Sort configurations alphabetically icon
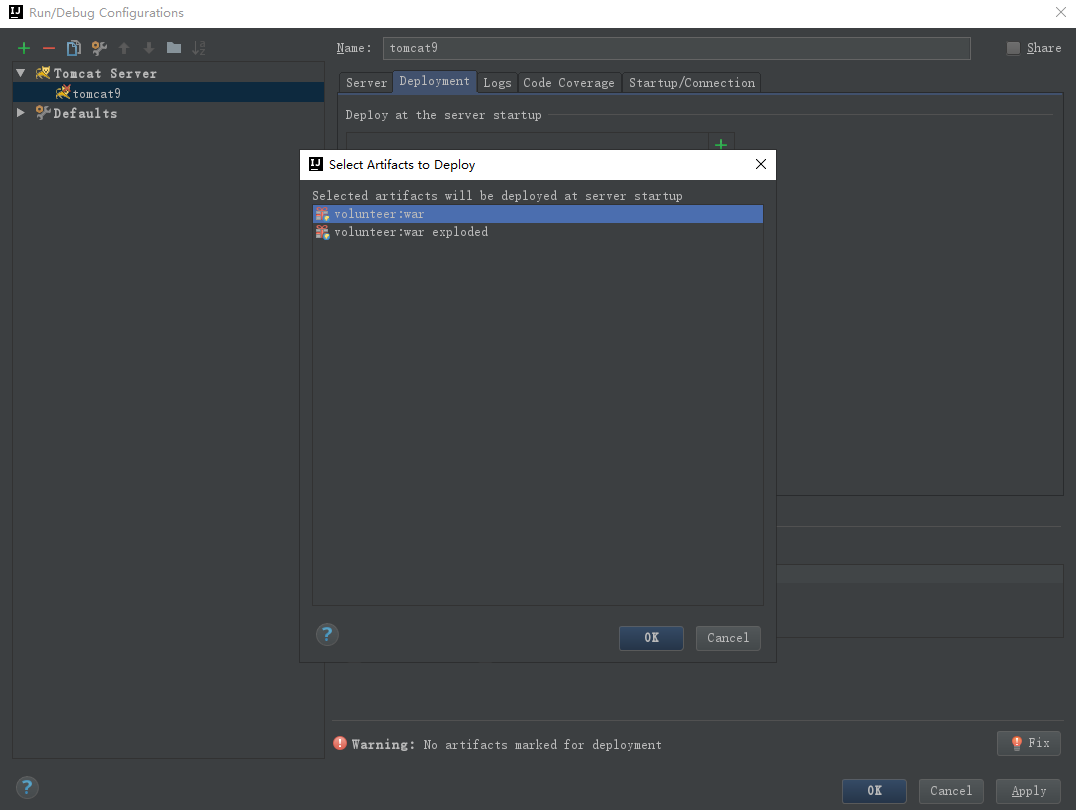This screenshot has height=810, width=1076. click(x=198, y=48)
